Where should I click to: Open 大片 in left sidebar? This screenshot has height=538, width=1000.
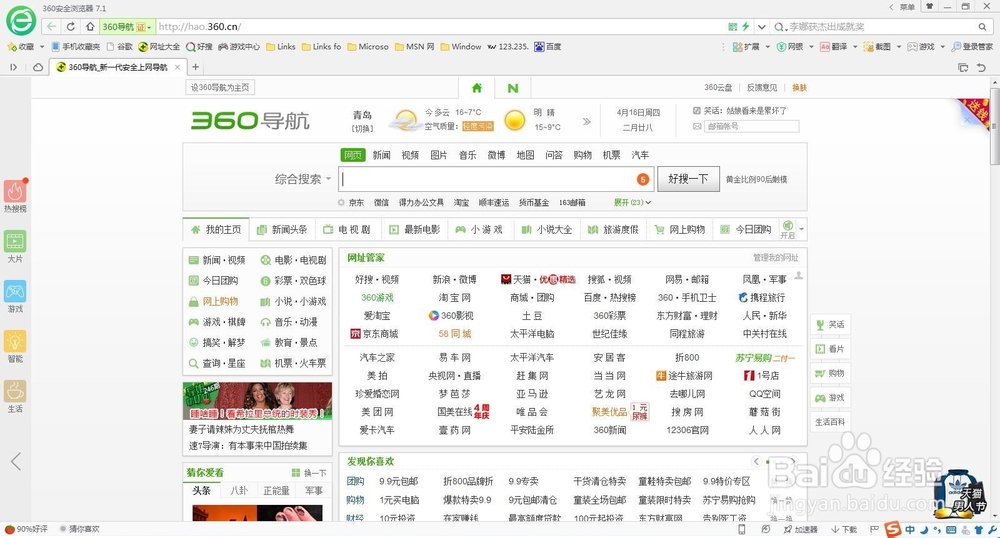point(15,246)
